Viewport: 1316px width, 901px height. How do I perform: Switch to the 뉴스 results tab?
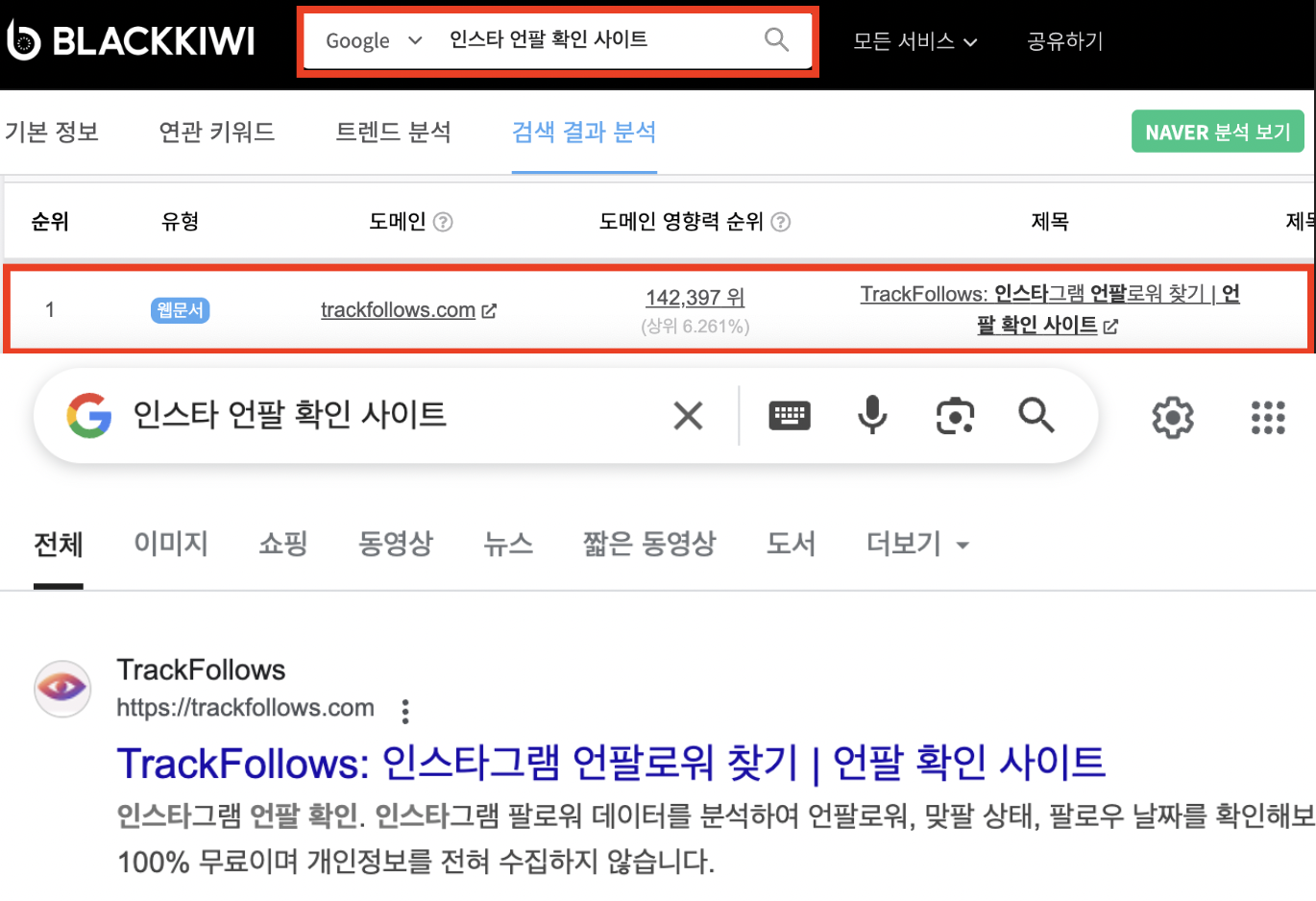click(x=508, y=544)
